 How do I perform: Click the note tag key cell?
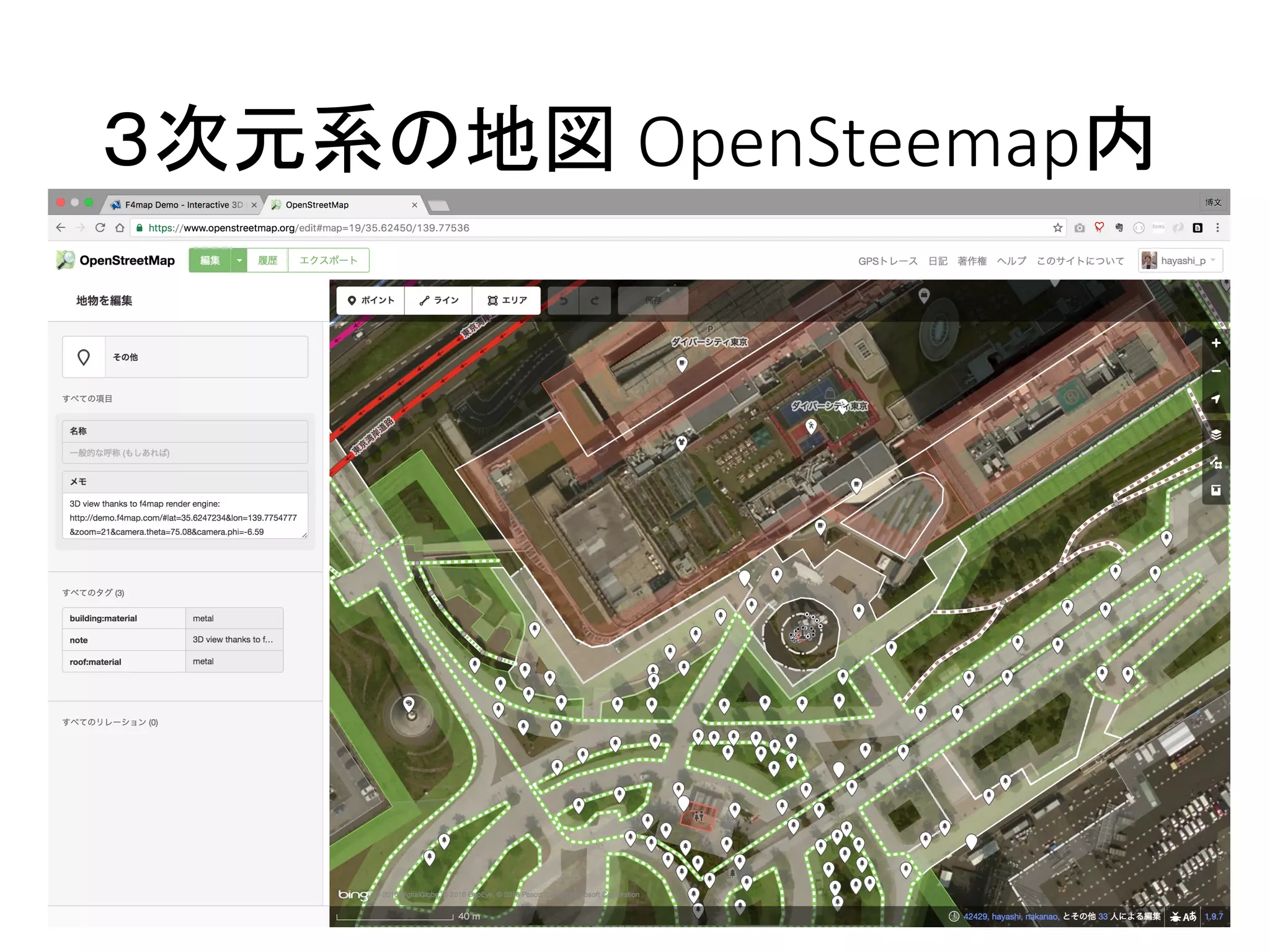pyautogui.click(x=124, y=640)
